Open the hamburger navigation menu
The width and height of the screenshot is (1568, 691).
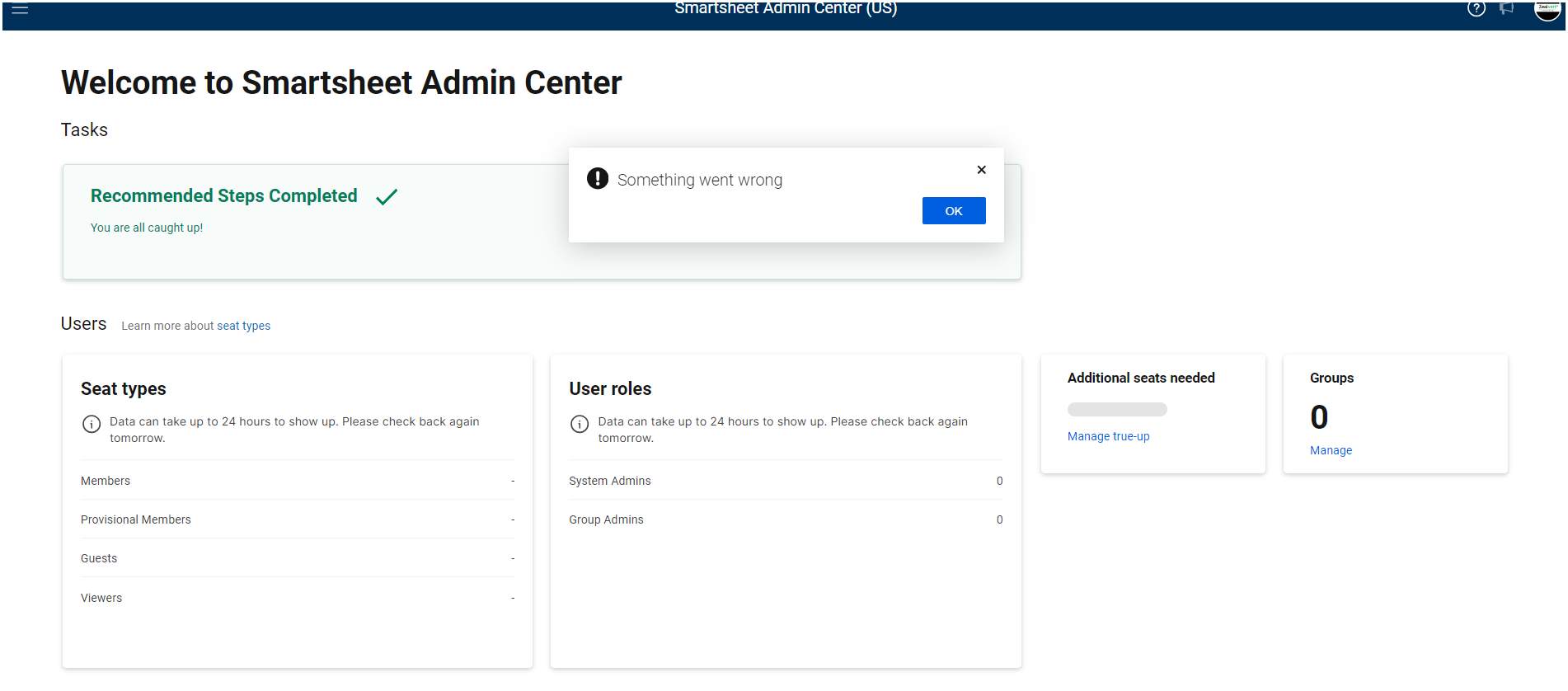20,10
